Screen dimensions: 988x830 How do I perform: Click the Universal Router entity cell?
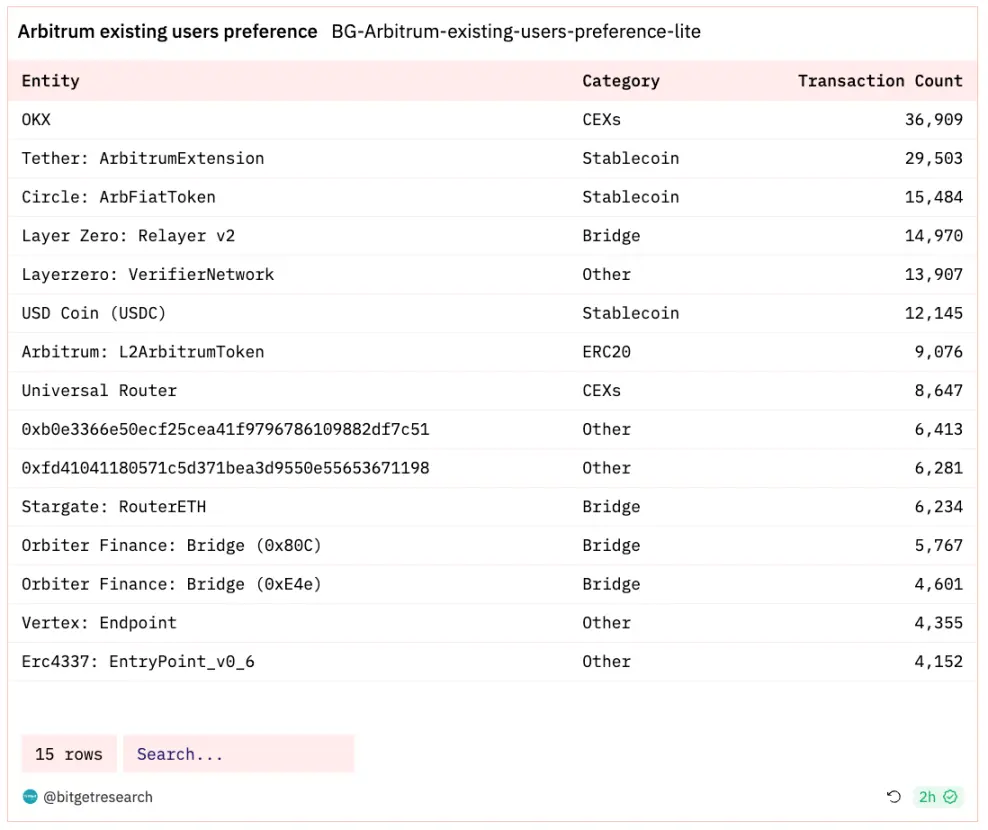[99, 391]
